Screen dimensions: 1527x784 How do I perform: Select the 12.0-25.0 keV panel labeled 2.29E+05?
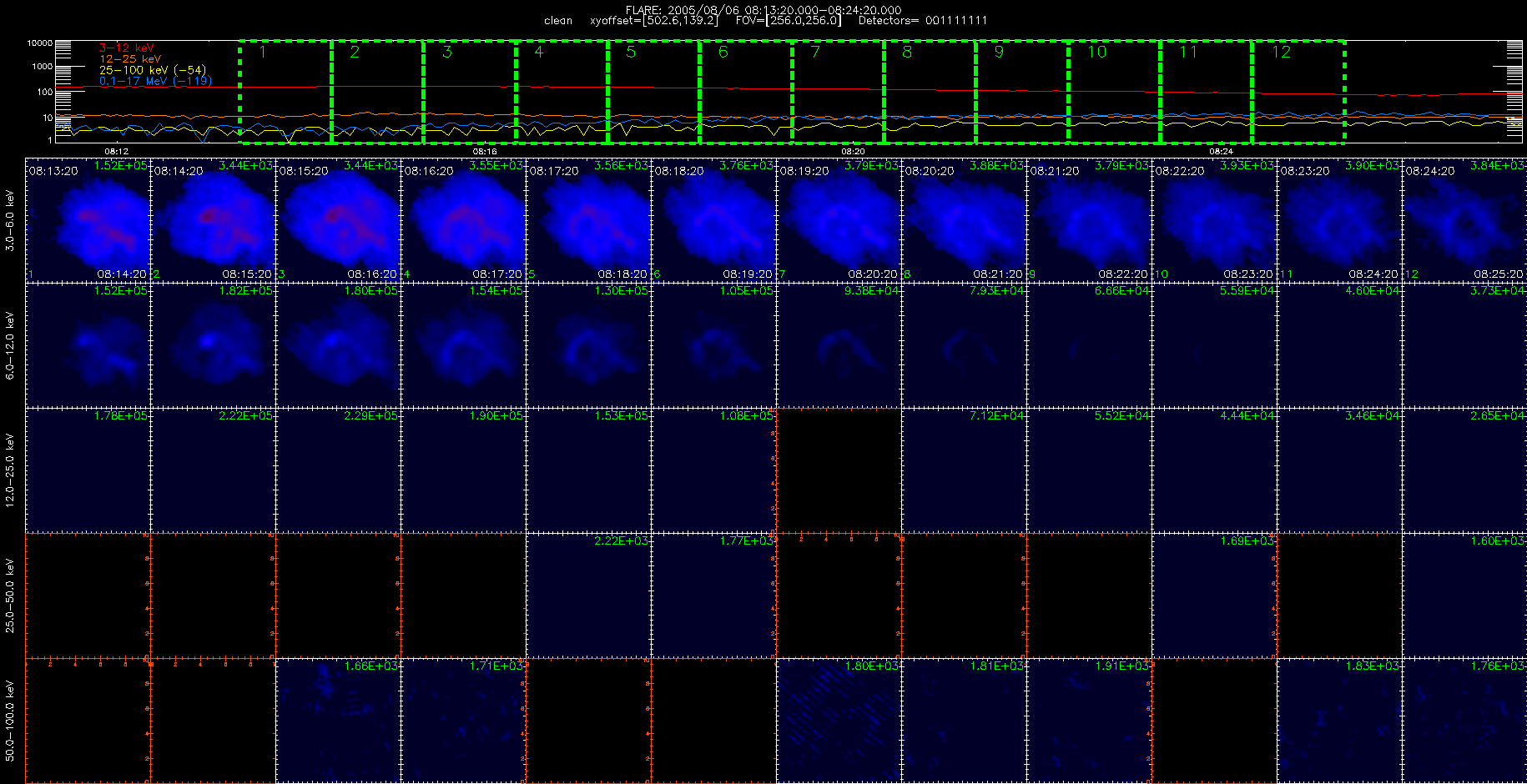pyautogui.click(x=339, y=470)
